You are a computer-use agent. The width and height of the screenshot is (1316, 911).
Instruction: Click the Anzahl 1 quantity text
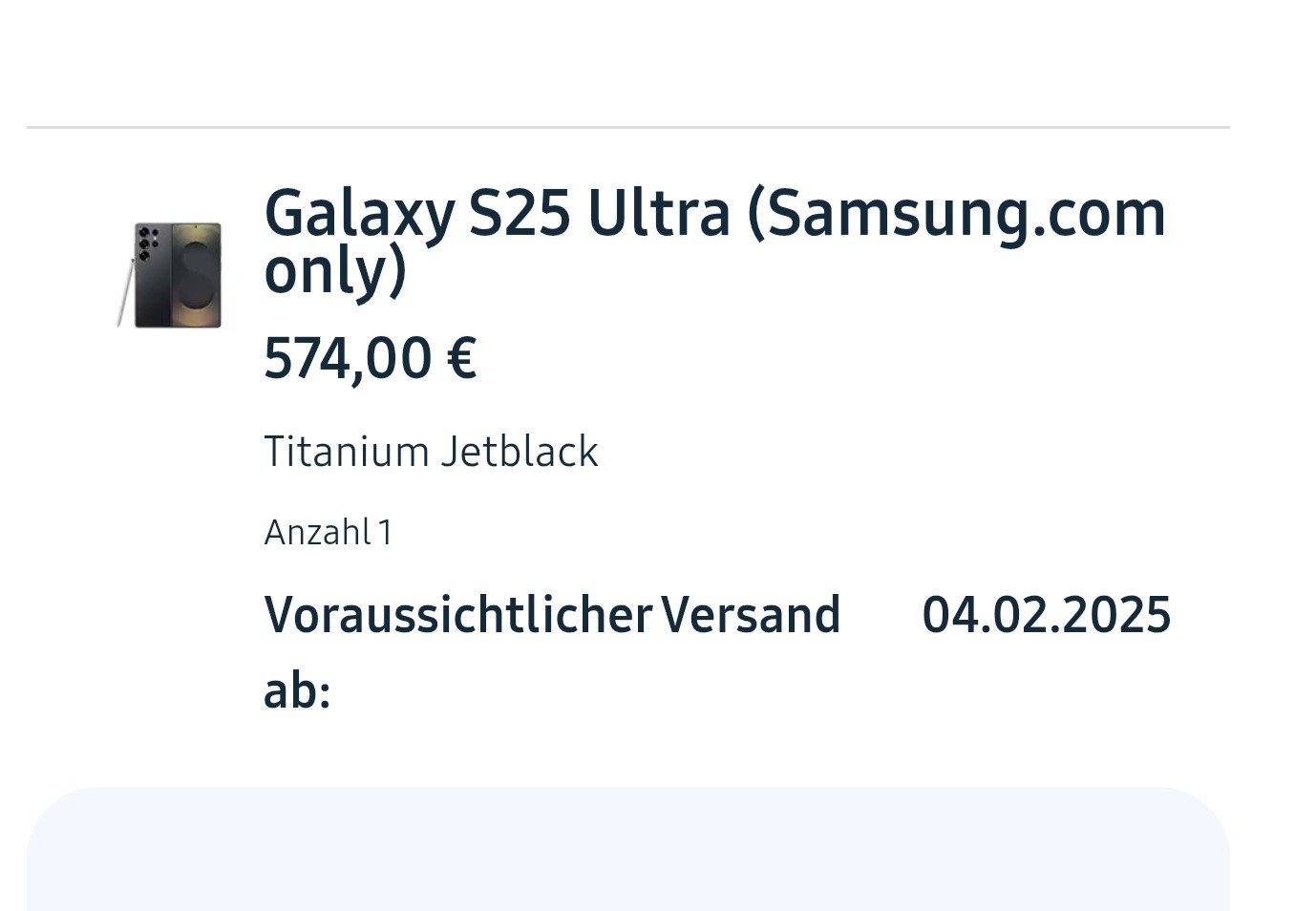tap(328, 532)
